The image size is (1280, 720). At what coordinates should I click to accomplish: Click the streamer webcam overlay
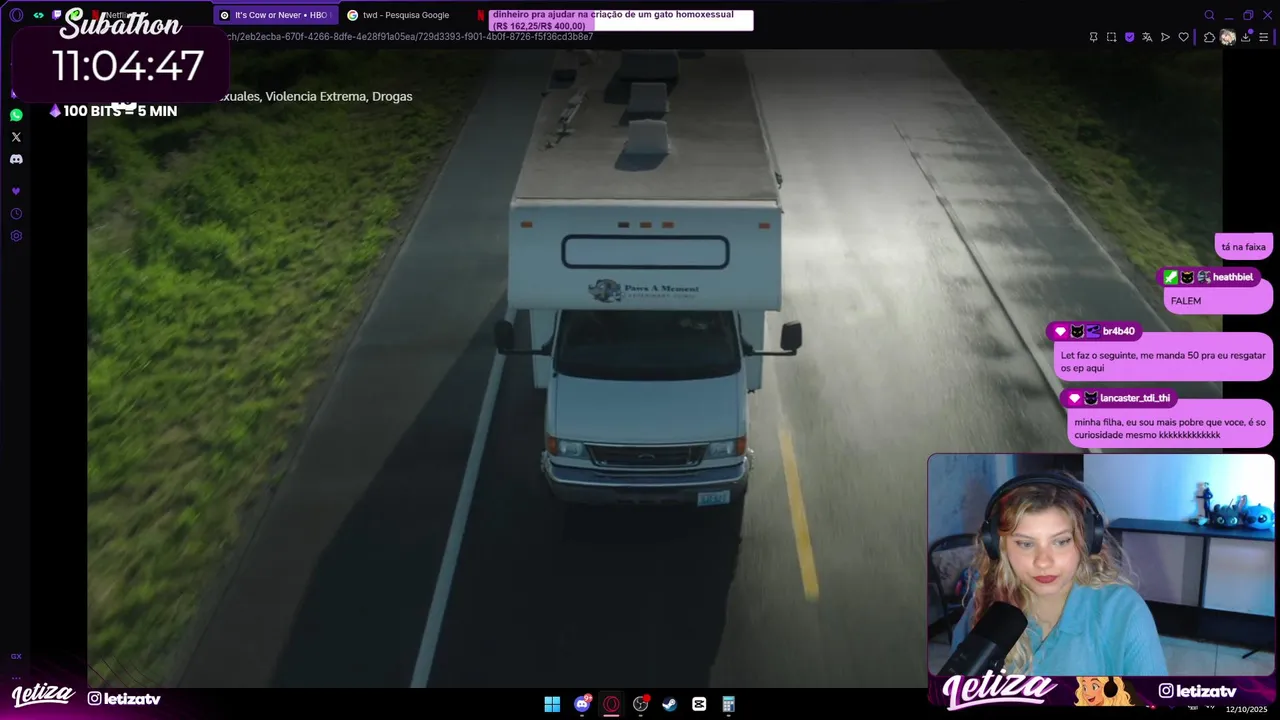click(1101, 565)
